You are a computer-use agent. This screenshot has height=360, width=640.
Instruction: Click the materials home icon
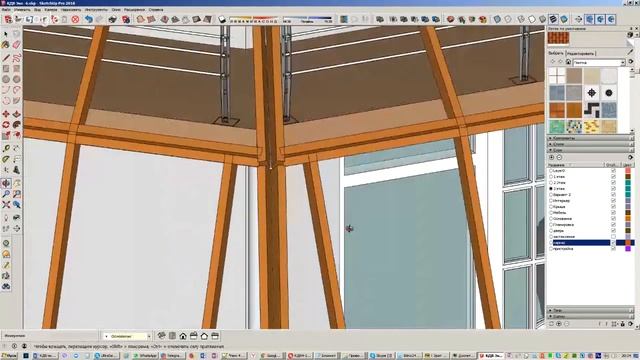coord(568,62)
